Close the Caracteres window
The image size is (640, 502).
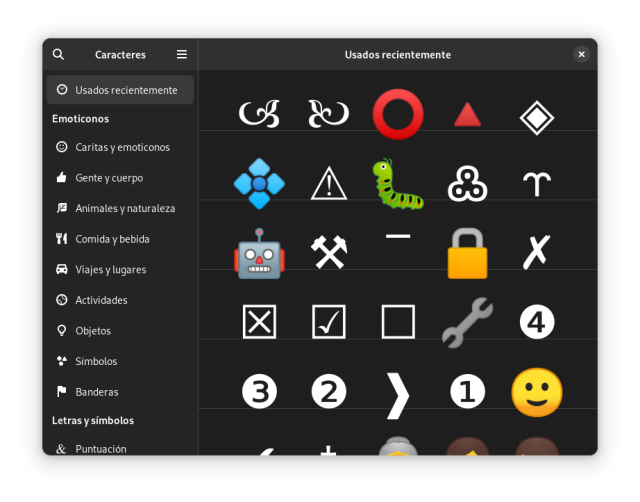pyautogui.click(x=581, y=55)
